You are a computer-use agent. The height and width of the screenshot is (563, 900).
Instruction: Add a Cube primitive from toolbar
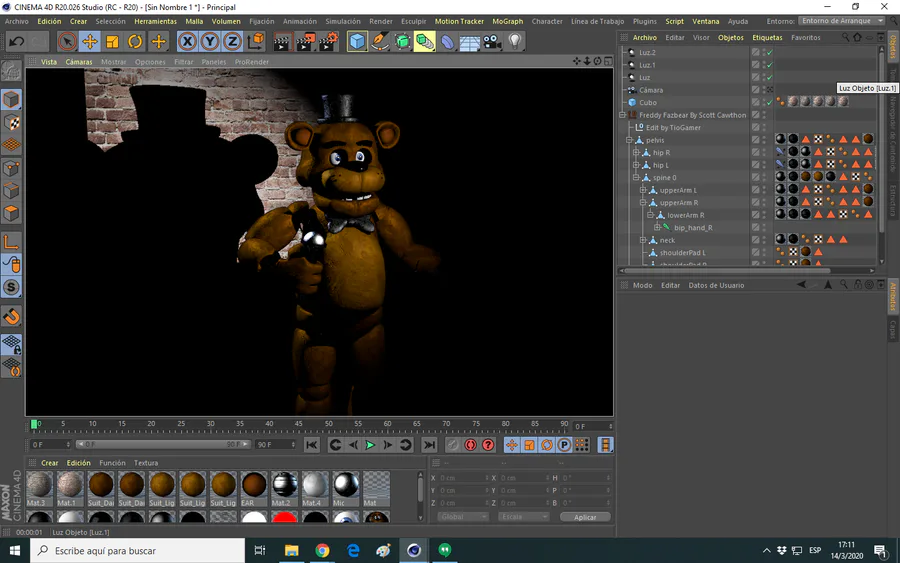tap(357, 41)
